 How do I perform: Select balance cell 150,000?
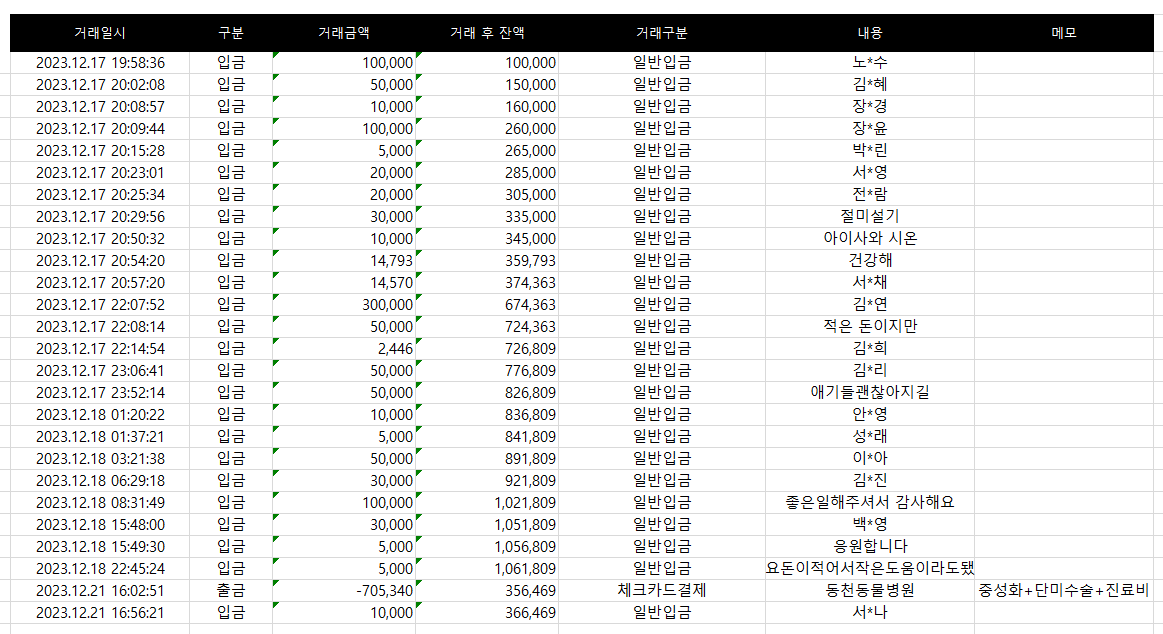pyautogui.click(x=487, y=85)
